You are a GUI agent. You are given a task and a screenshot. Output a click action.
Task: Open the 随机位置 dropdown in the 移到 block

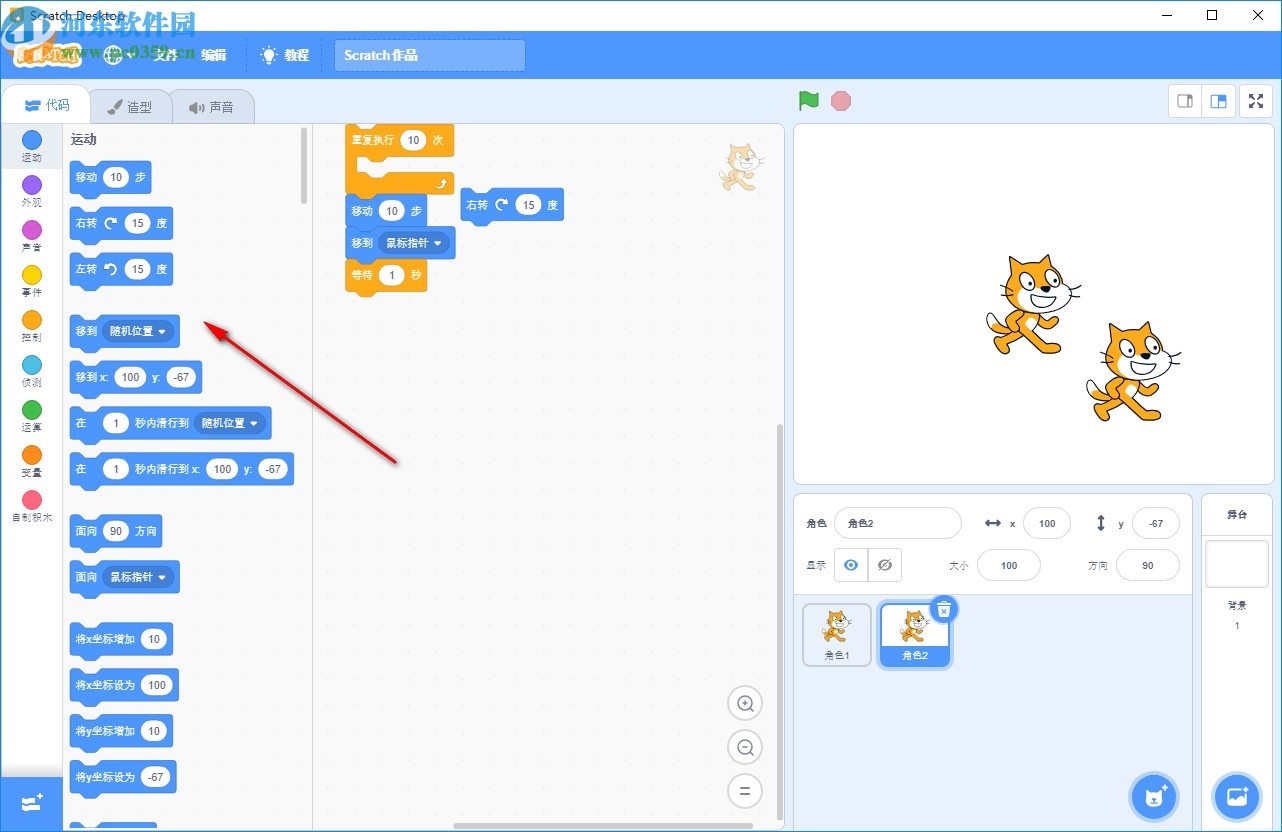pyautogui.click(x=140, y=331)
